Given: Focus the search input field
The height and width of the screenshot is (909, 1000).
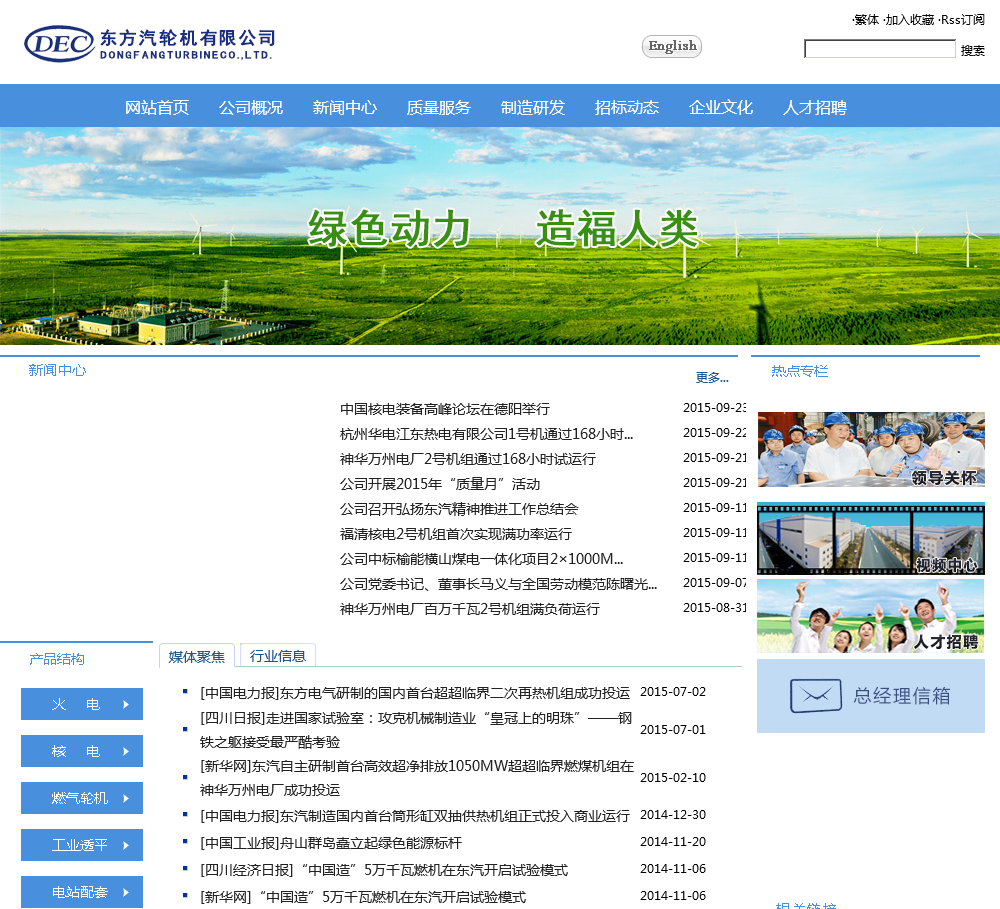Looking at the screenshot, I should click(x=879, y=48).
